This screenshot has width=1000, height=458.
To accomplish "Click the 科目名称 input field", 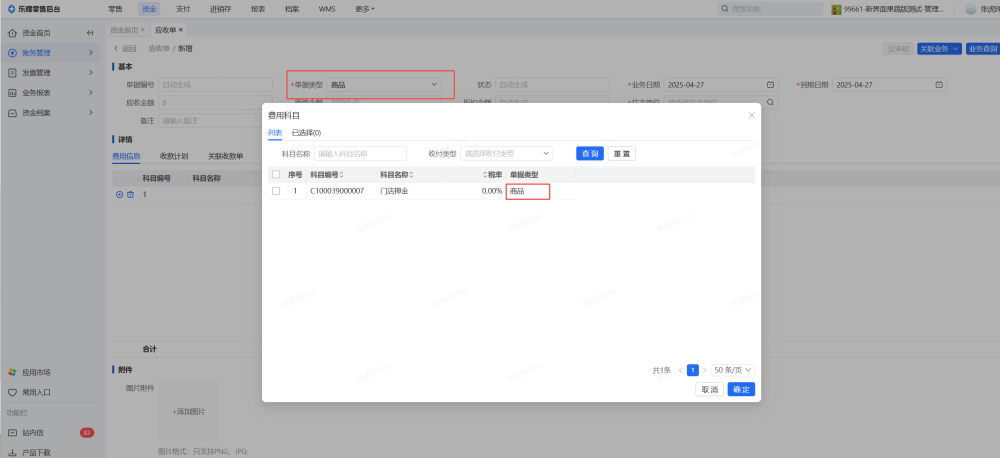I will pyautogui.click(x=360, y=154).
